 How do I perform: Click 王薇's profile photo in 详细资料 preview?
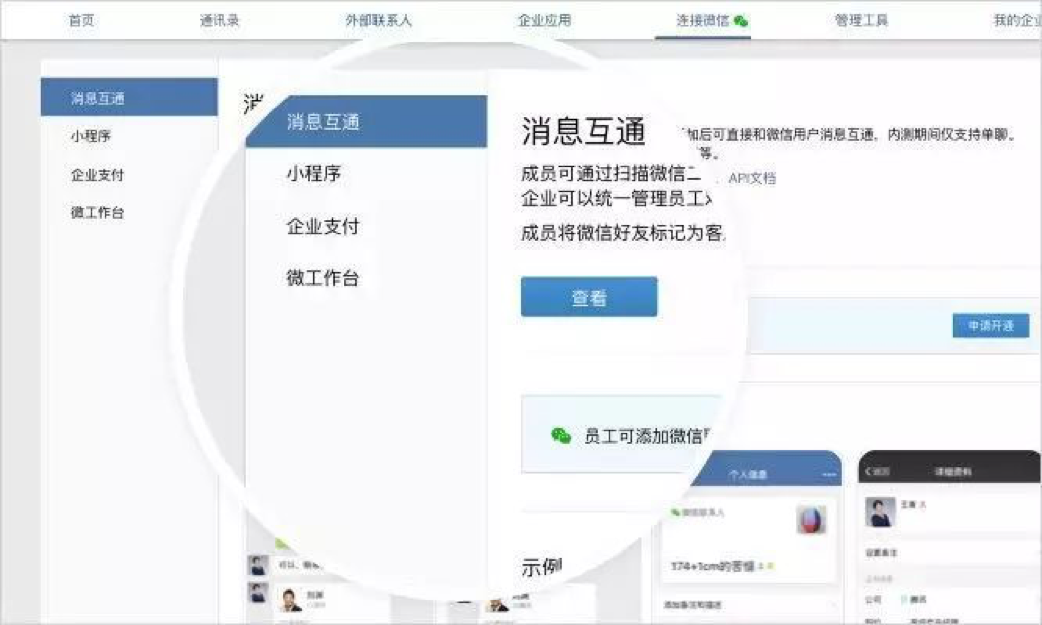[x=881, y=512]
